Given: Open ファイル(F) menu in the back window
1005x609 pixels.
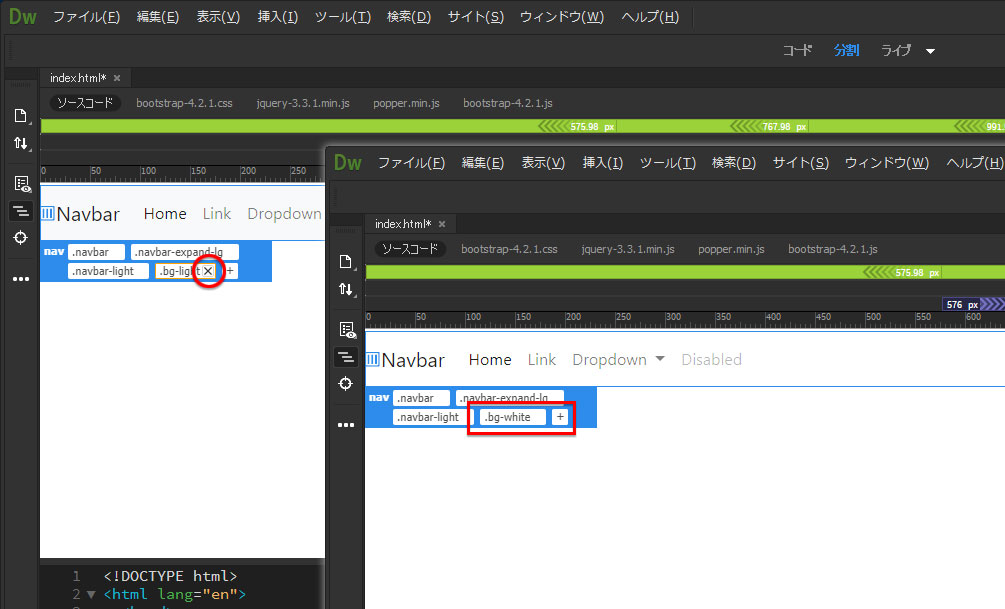Looking at the screenshot, I should 86,17.
